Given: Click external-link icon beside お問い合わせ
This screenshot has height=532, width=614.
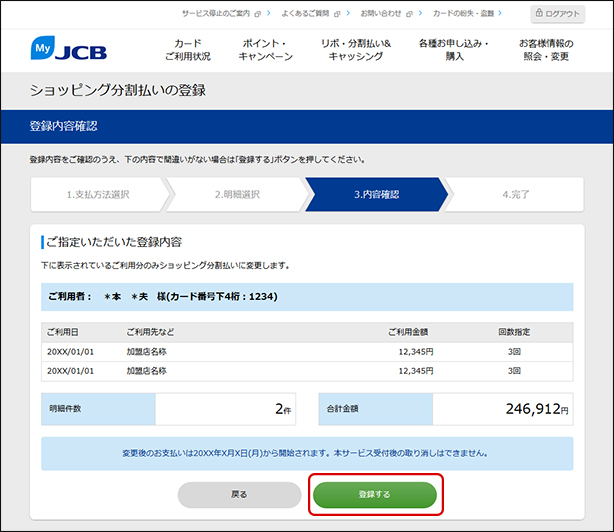Looking at the screenshot, I should coord(409,14).
